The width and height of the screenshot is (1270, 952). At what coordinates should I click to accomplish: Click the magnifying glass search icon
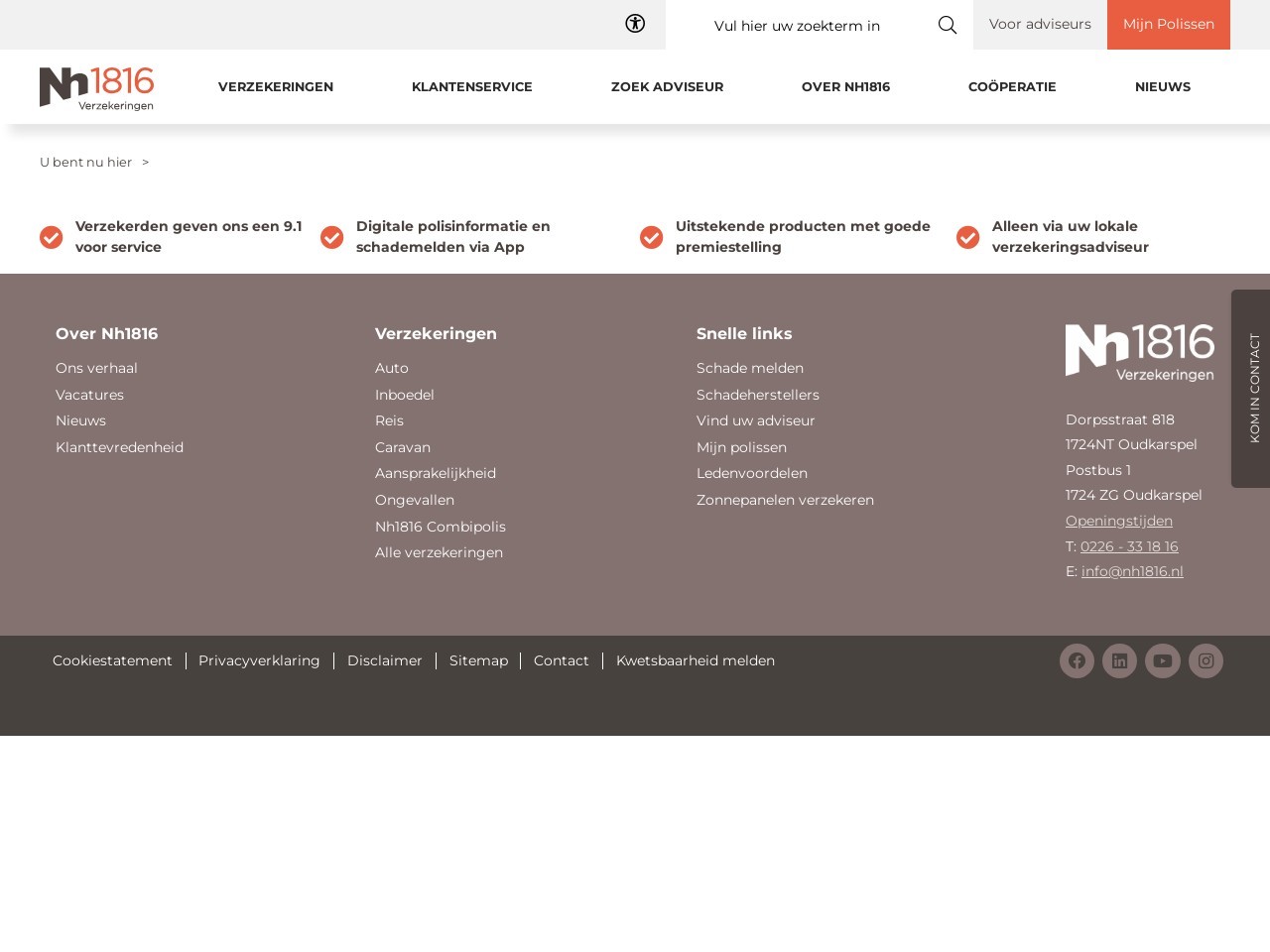pos(948,25)
